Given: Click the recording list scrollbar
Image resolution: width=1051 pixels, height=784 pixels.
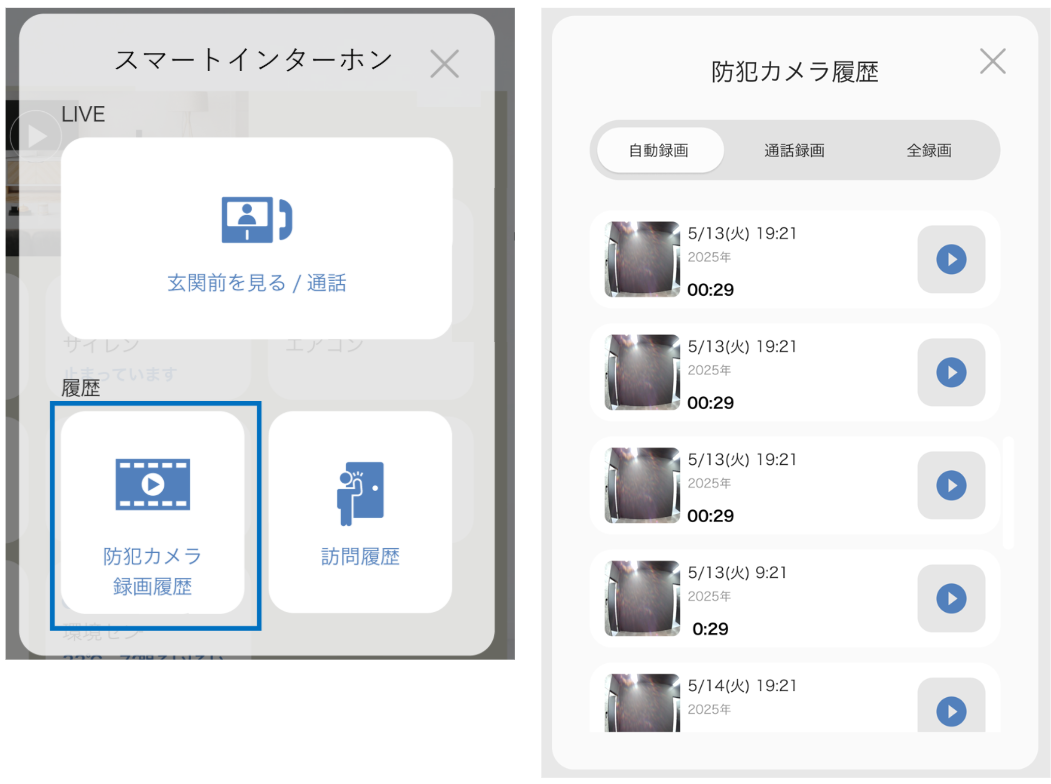Looking at the screenshot, I should pos(1008,493).
